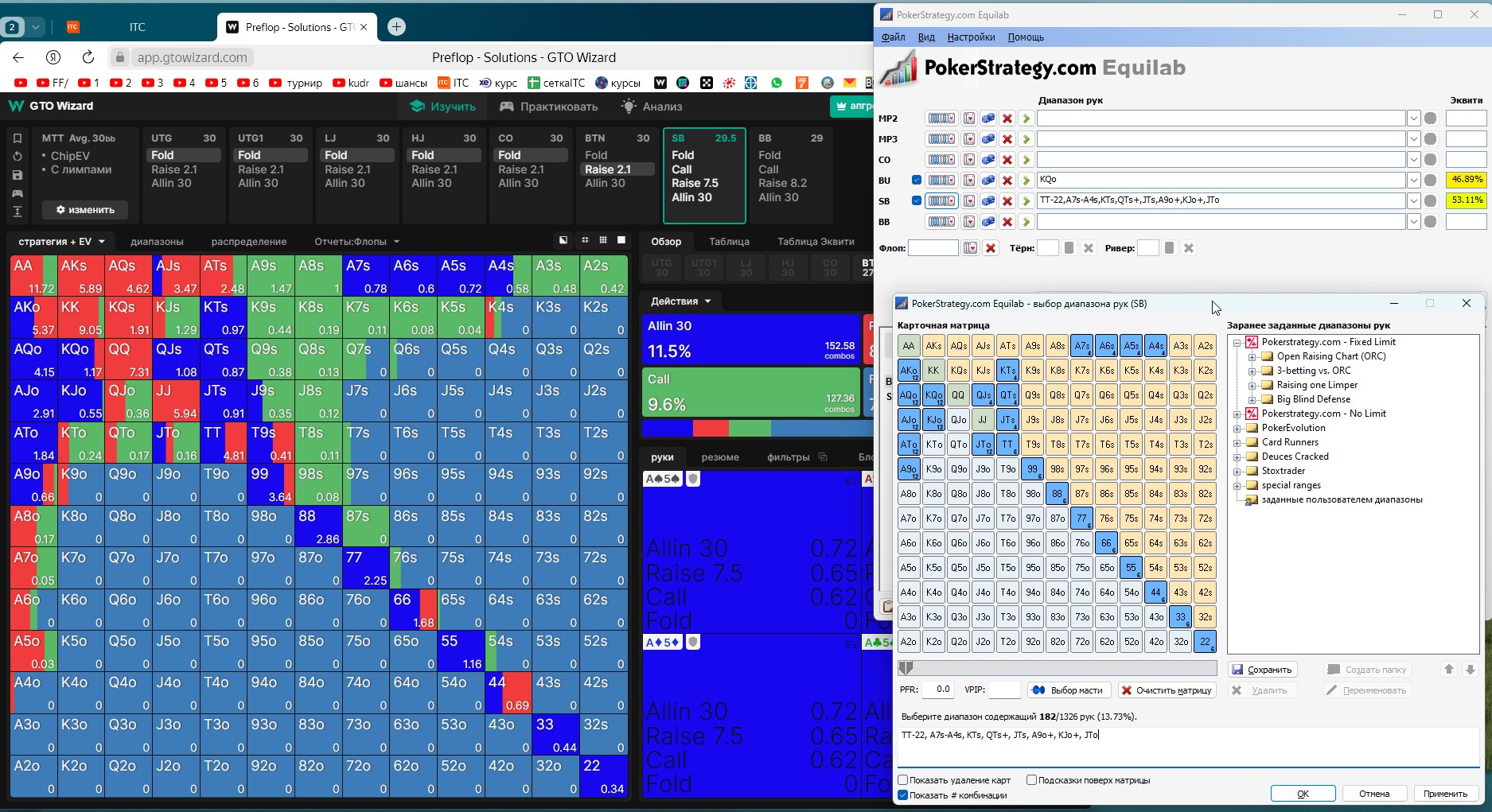Click Флоп cards input field

(x=933, y=248)
